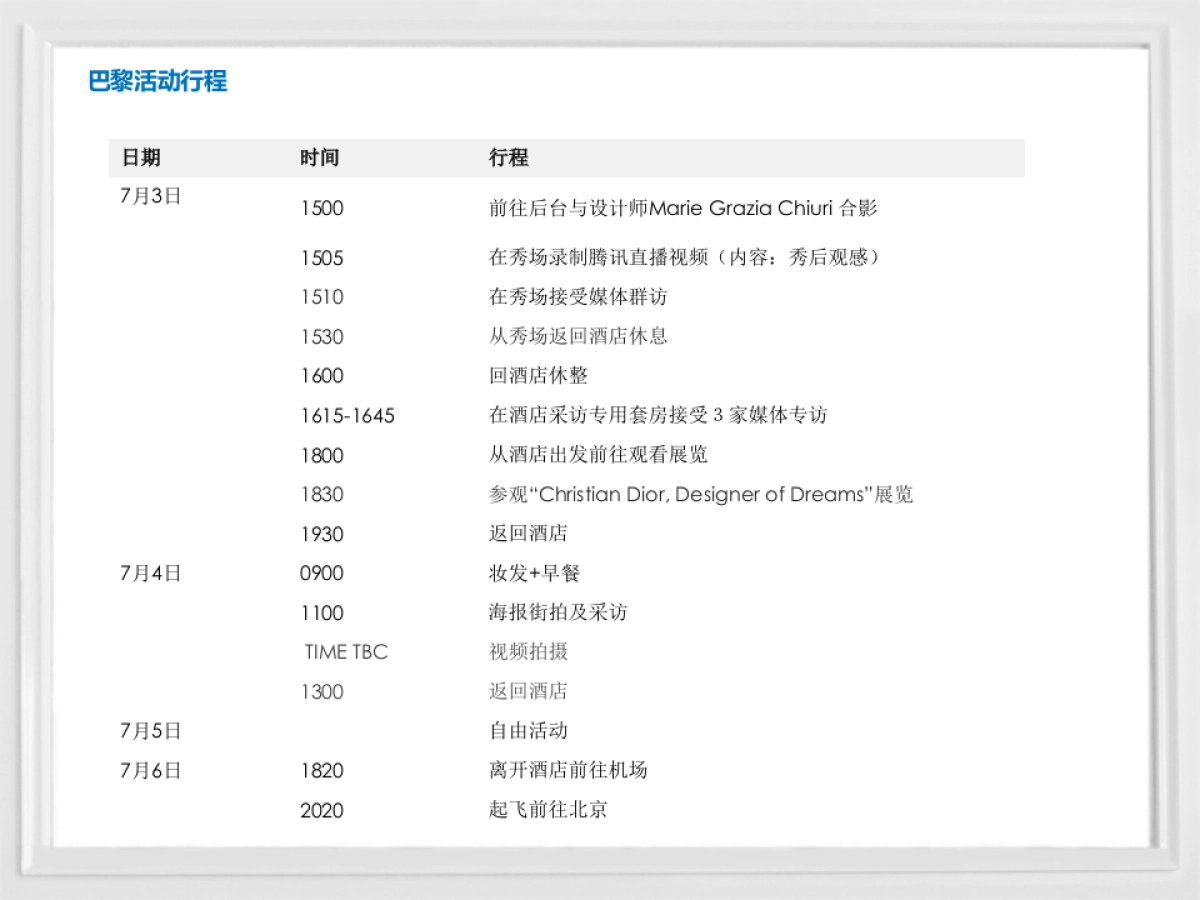Select the 日期 column header

click(x=141, y=158)
